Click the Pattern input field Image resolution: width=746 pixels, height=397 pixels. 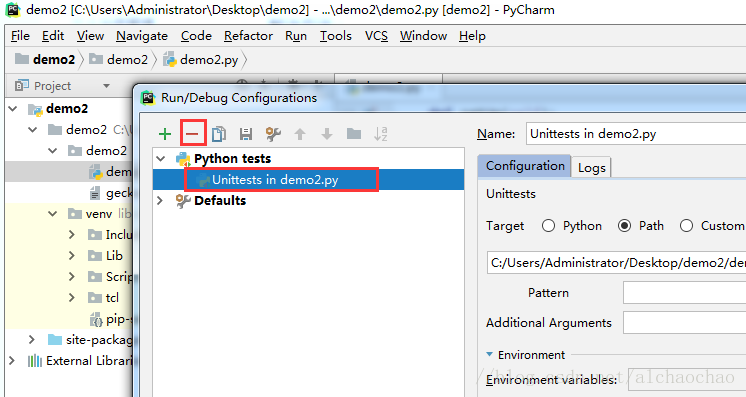pyautogui.click(x=685, y=292)
